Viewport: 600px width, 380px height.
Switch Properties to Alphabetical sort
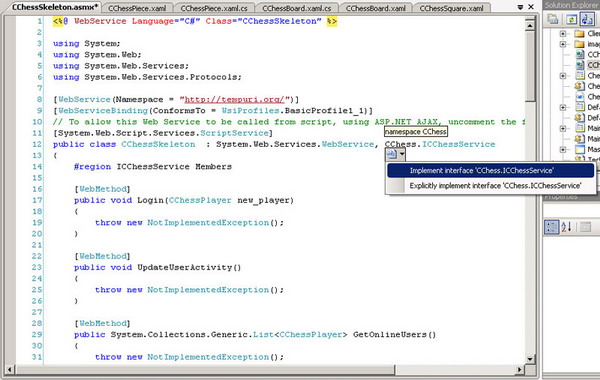pyautogui.click(x=566, y=227)
